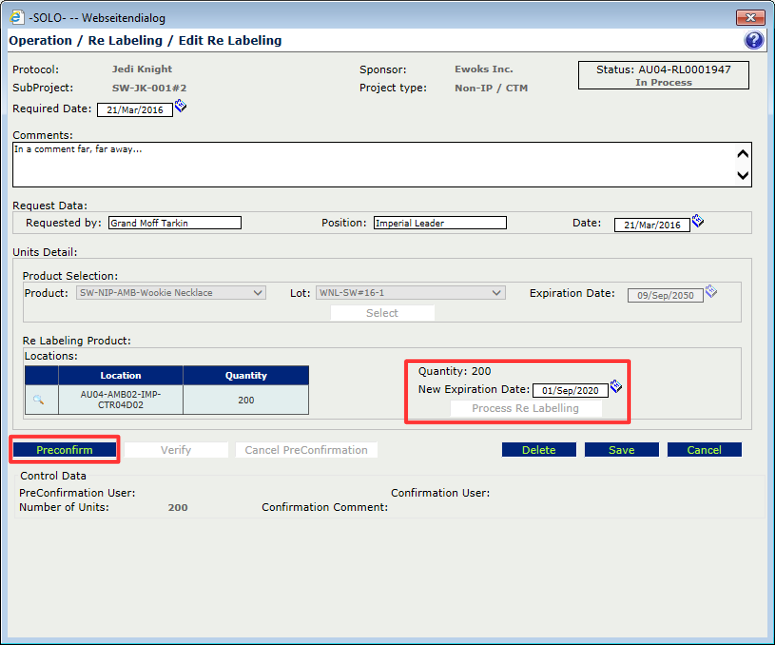Image resolution: width=775 pixels, height=645 pixels.
Task: Click magnifier icon in AU04-AMB02-IMP-CTR04D02 row
Action: coord(39,399)
